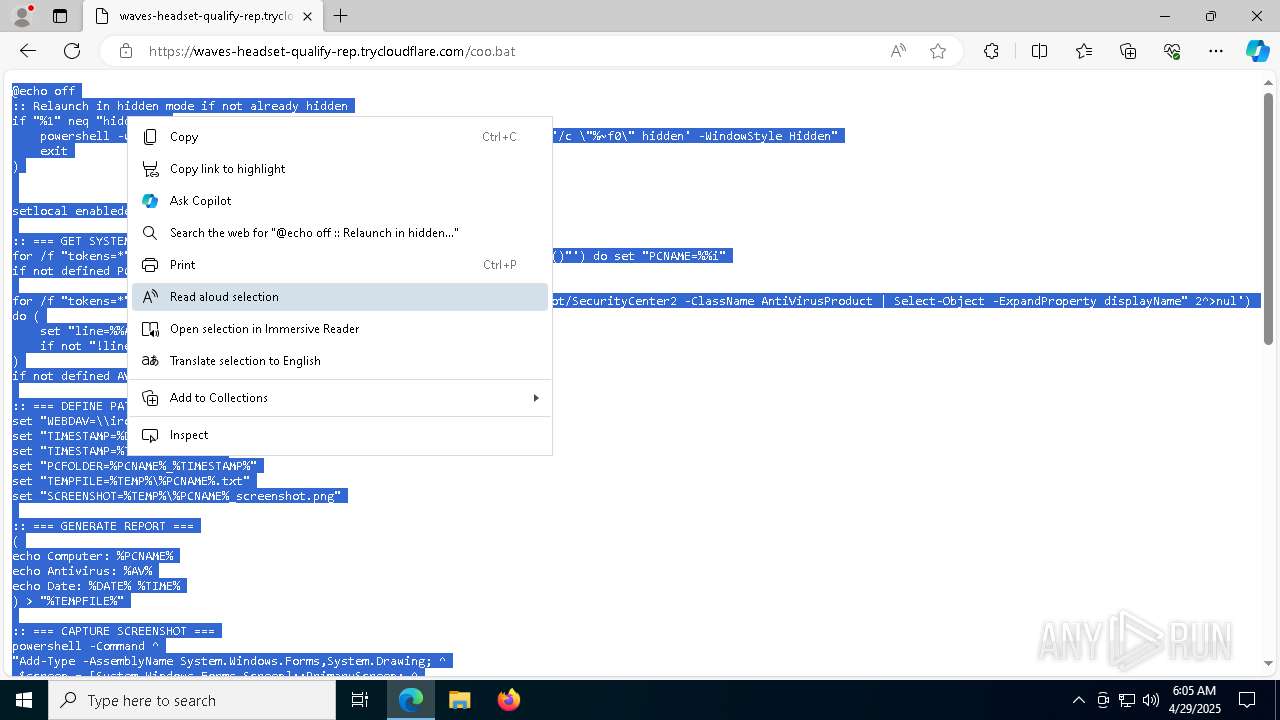The height and width of the screenshot is (720, 1280).
Task: Open the Extensions puzzle icon
Action: pos(991,51)
